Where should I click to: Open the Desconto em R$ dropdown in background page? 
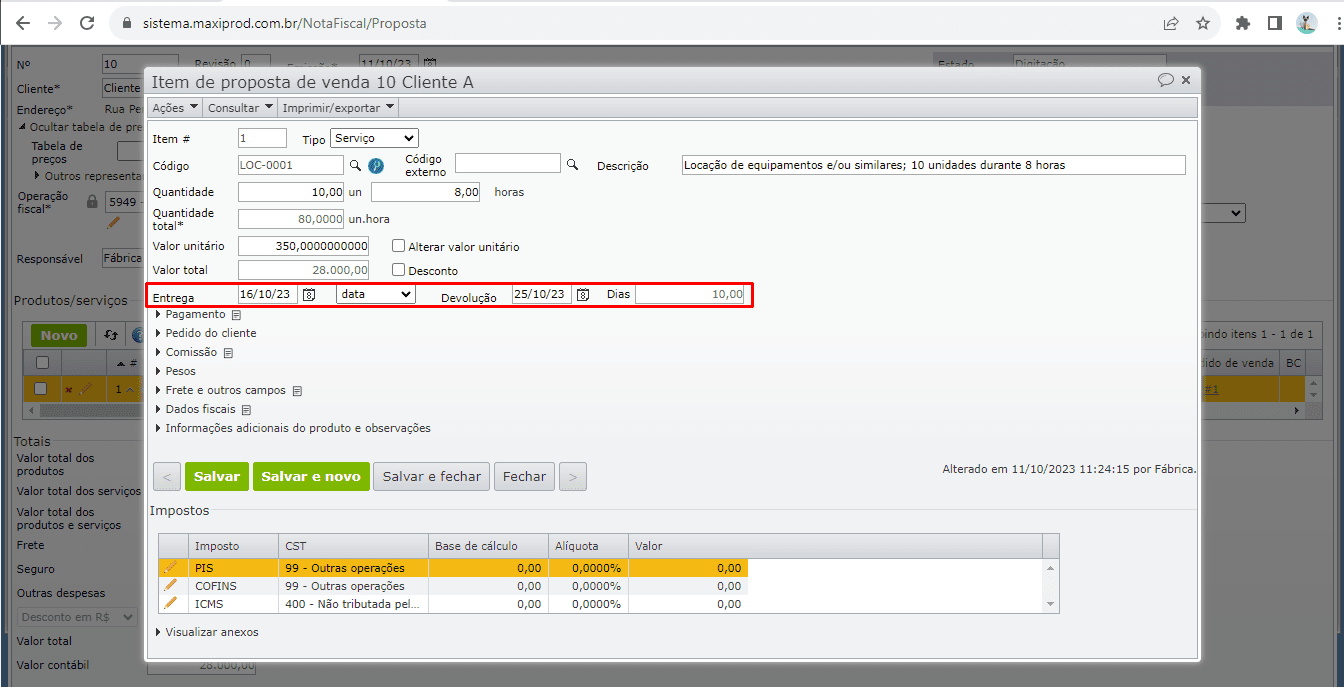point(76,617)
